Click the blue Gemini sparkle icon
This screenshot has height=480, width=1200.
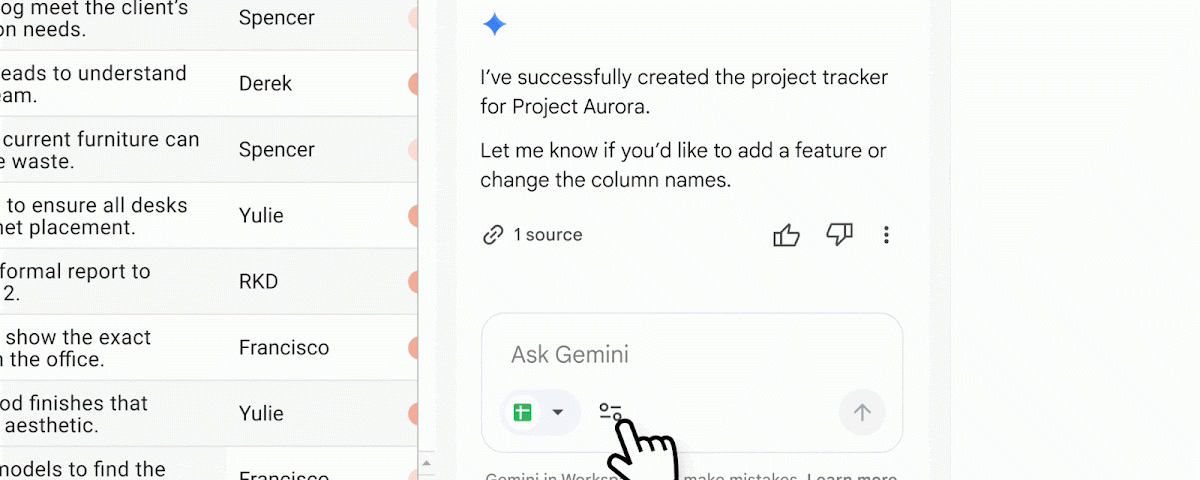click(x=494, y=25)
